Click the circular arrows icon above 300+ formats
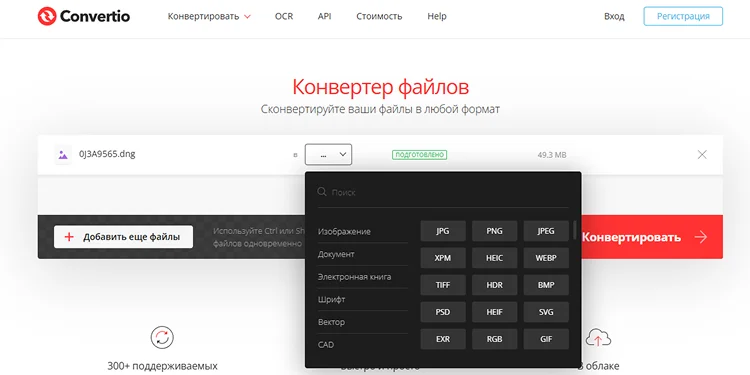The width and height of the screenshot is (750, 375). [162, 337]
